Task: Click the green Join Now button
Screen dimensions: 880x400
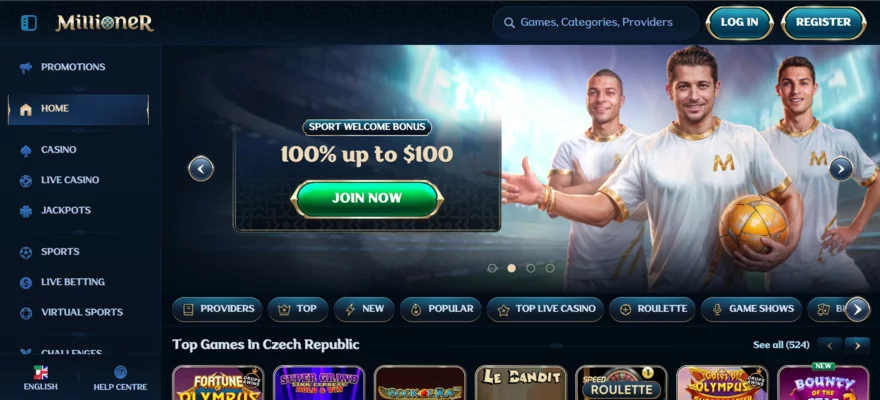Action: click(367, 199)
